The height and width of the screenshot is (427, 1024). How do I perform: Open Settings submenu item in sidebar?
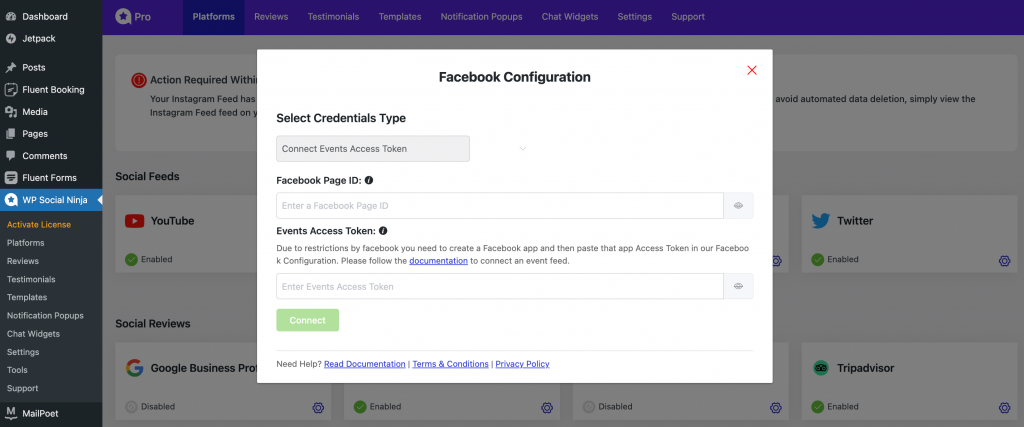click(x=23, y=352)
